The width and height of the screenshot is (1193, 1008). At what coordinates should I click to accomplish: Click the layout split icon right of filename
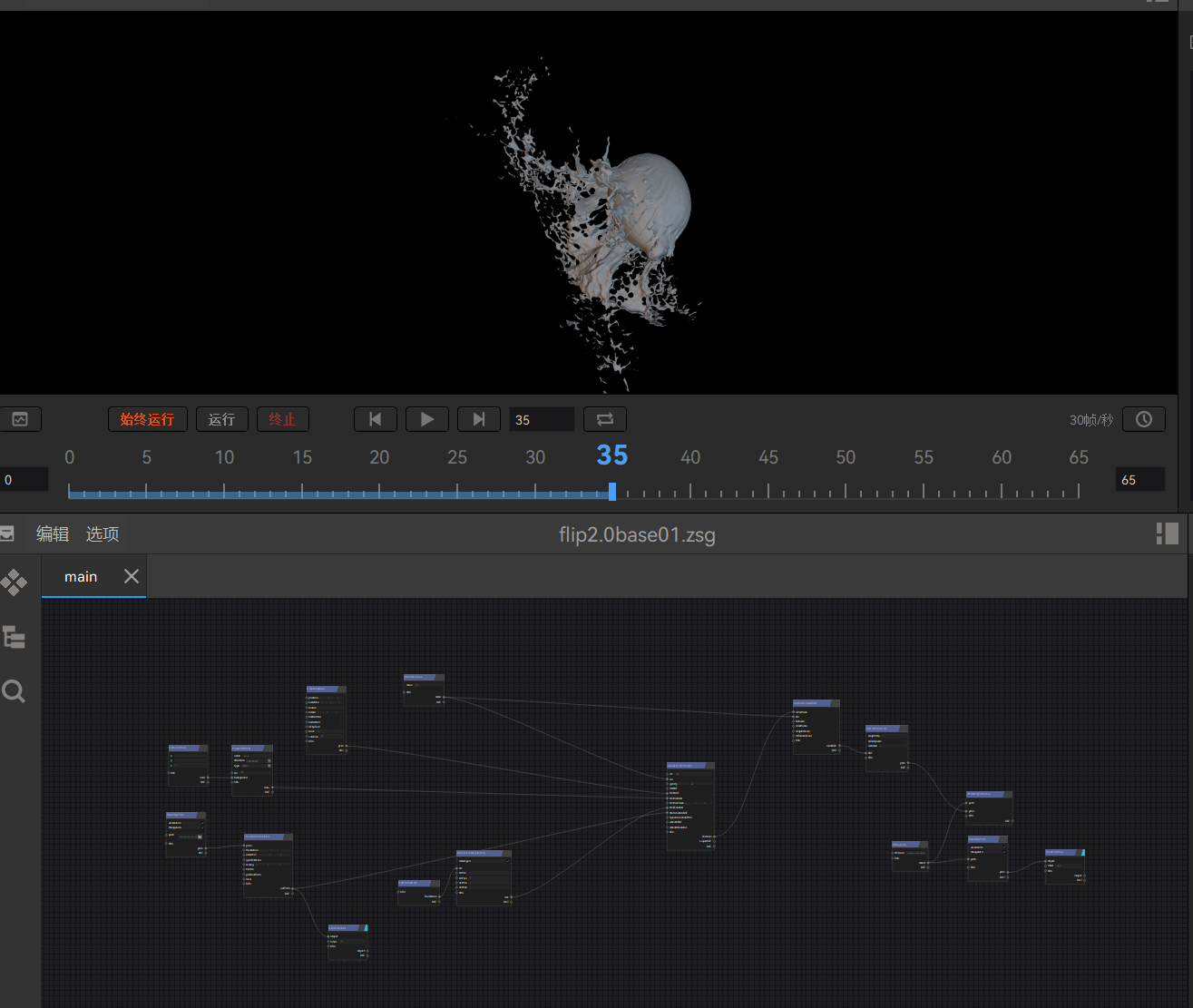click(1167, 533)
